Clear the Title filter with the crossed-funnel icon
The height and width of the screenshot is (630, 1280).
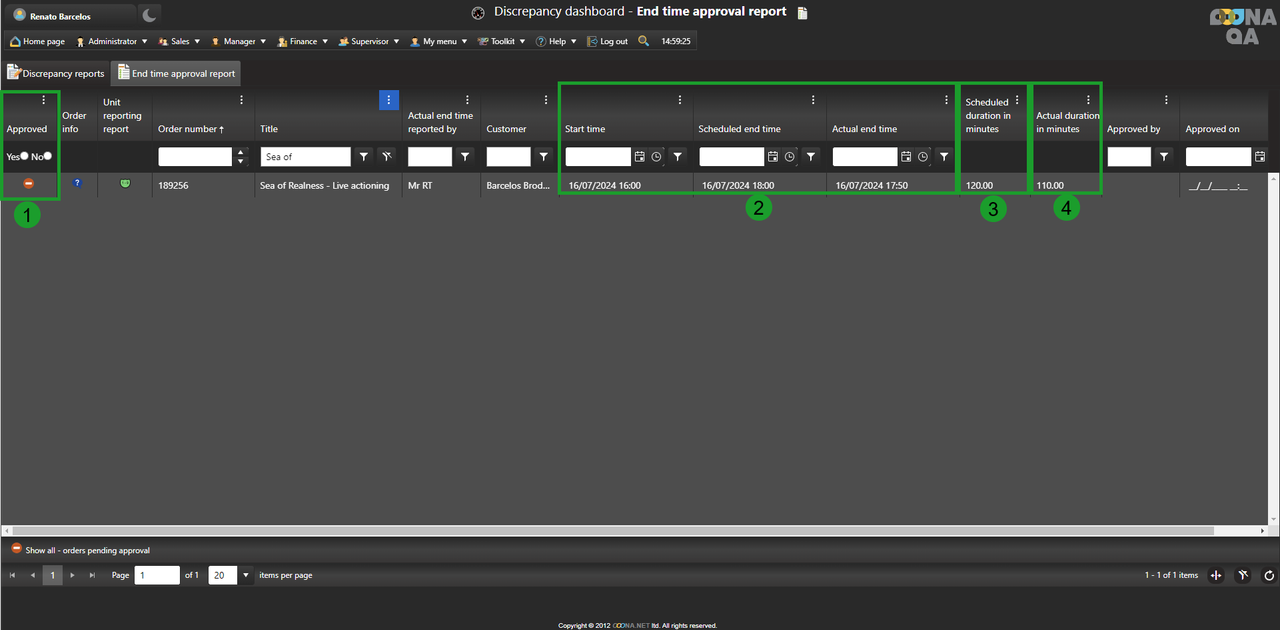(386, 157)
